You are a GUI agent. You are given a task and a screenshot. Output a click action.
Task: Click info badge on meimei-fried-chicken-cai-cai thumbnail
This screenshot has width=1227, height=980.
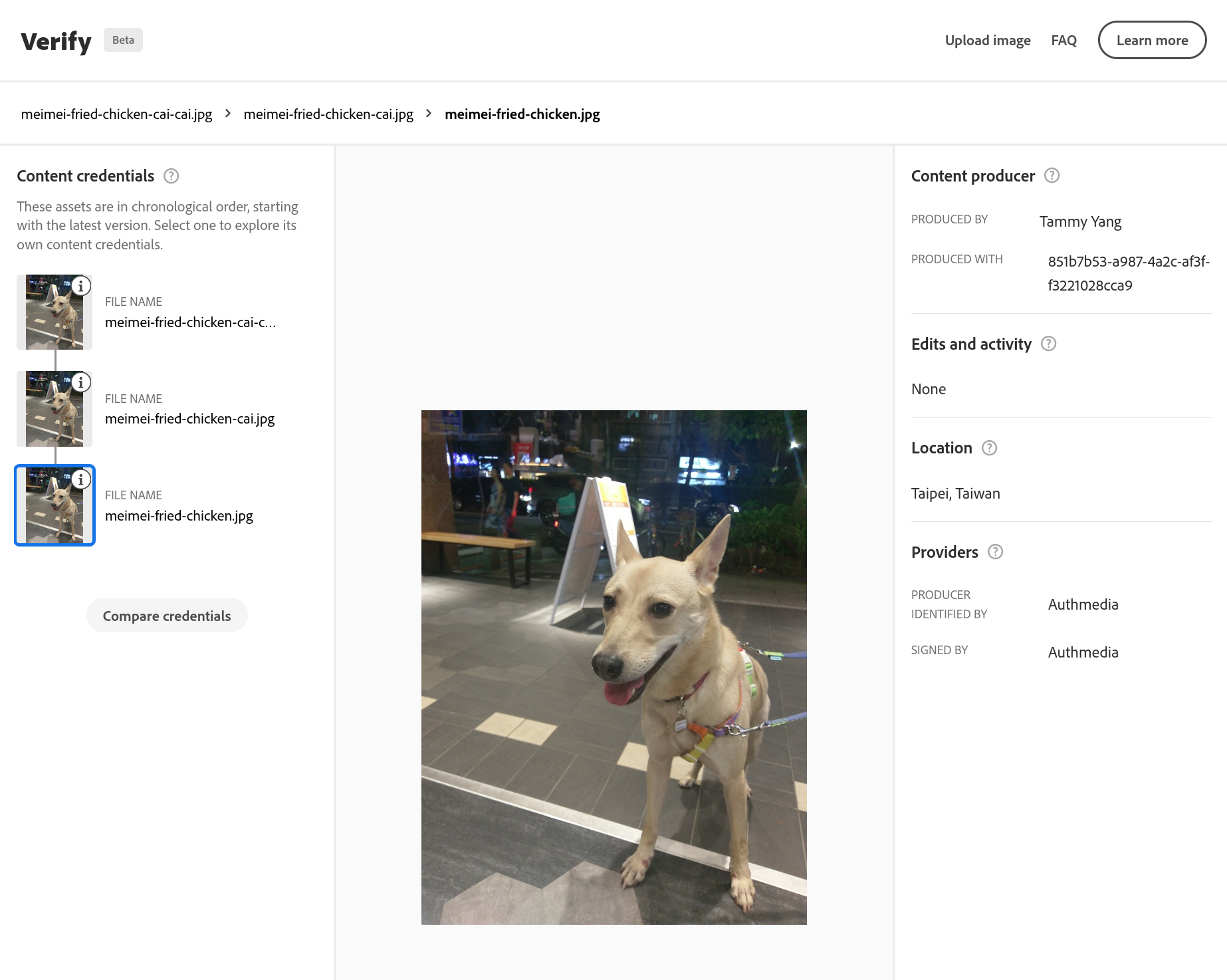click(x=81, y=286)
